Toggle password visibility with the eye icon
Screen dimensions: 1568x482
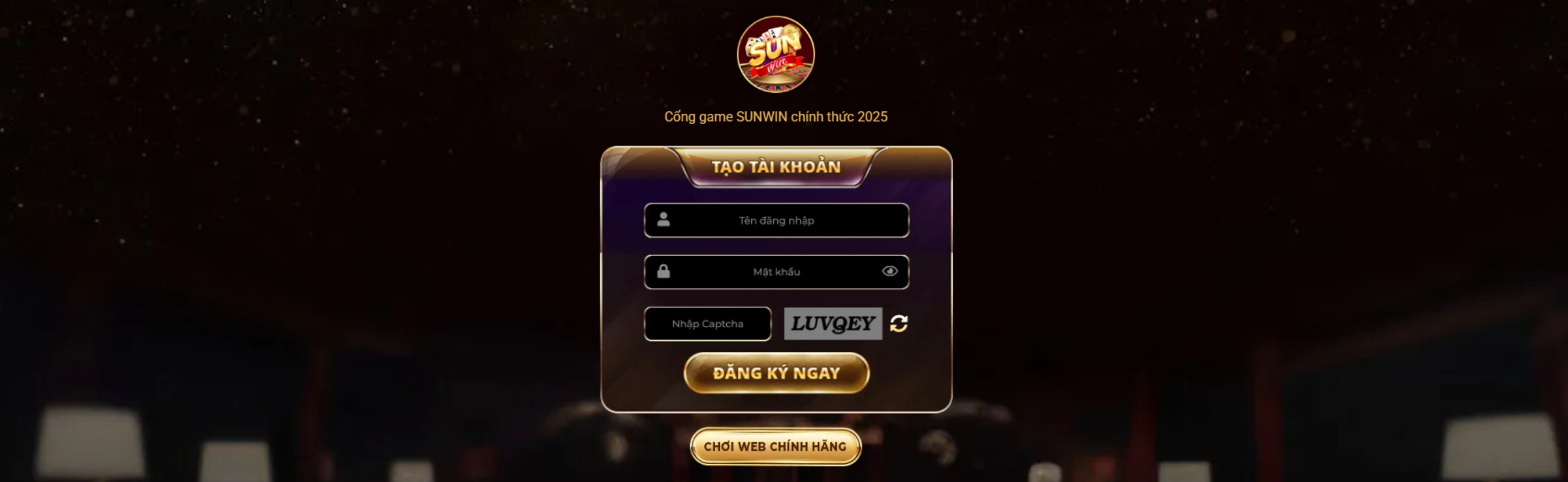[890, 271]
